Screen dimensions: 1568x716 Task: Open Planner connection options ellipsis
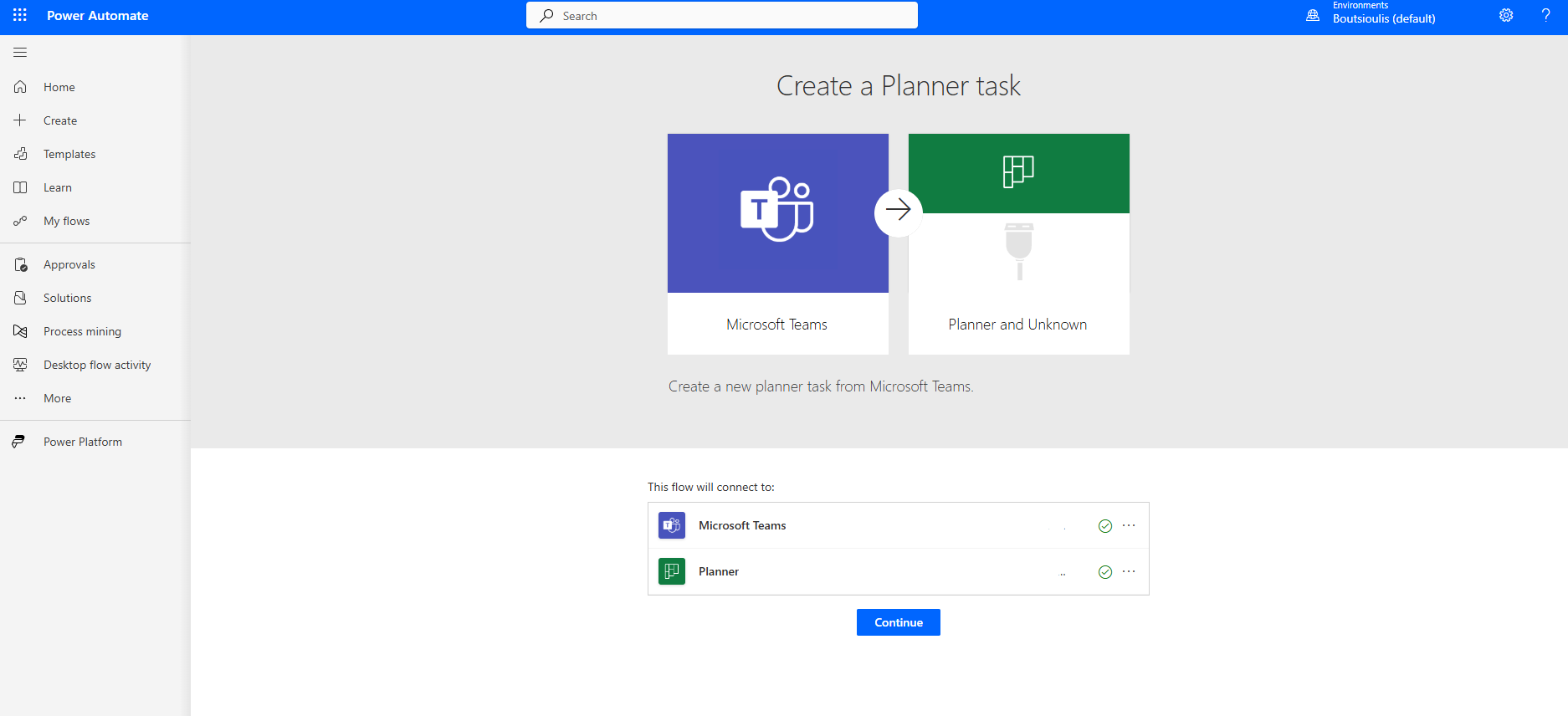[x=1129, y=571]
